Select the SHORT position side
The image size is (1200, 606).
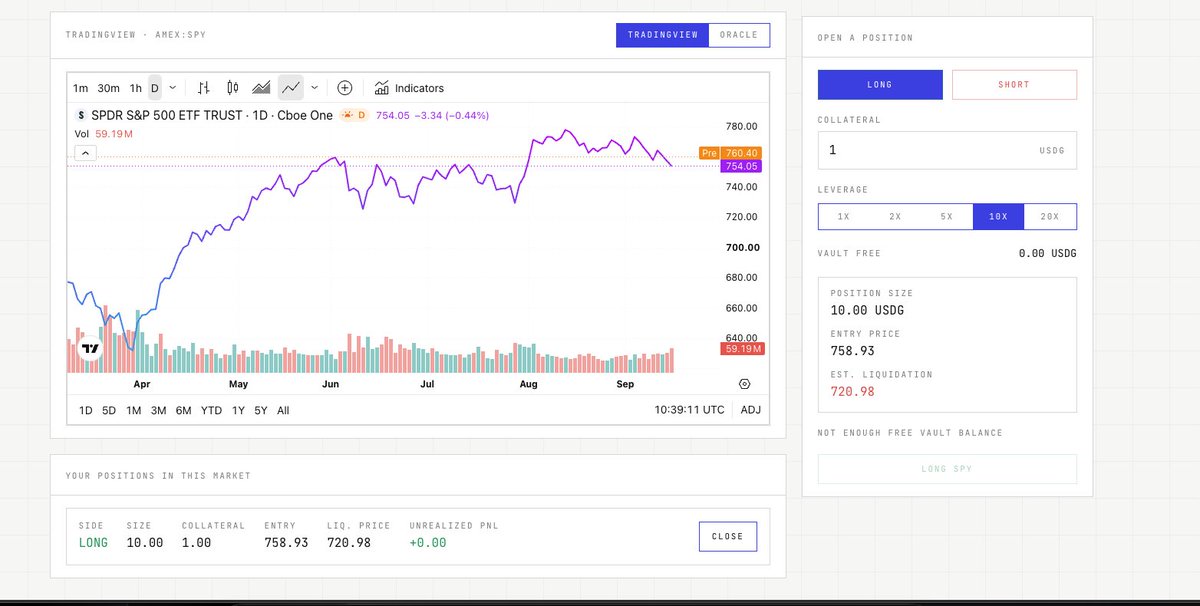(x=1014, y=85)
